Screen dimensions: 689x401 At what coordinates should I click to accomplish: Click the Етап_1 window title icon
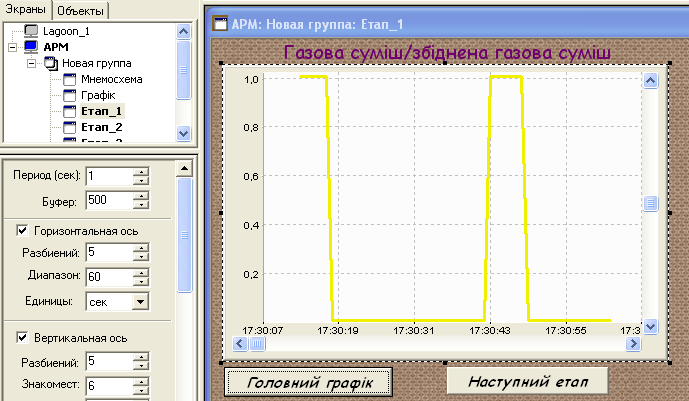(x=220, y=23)
